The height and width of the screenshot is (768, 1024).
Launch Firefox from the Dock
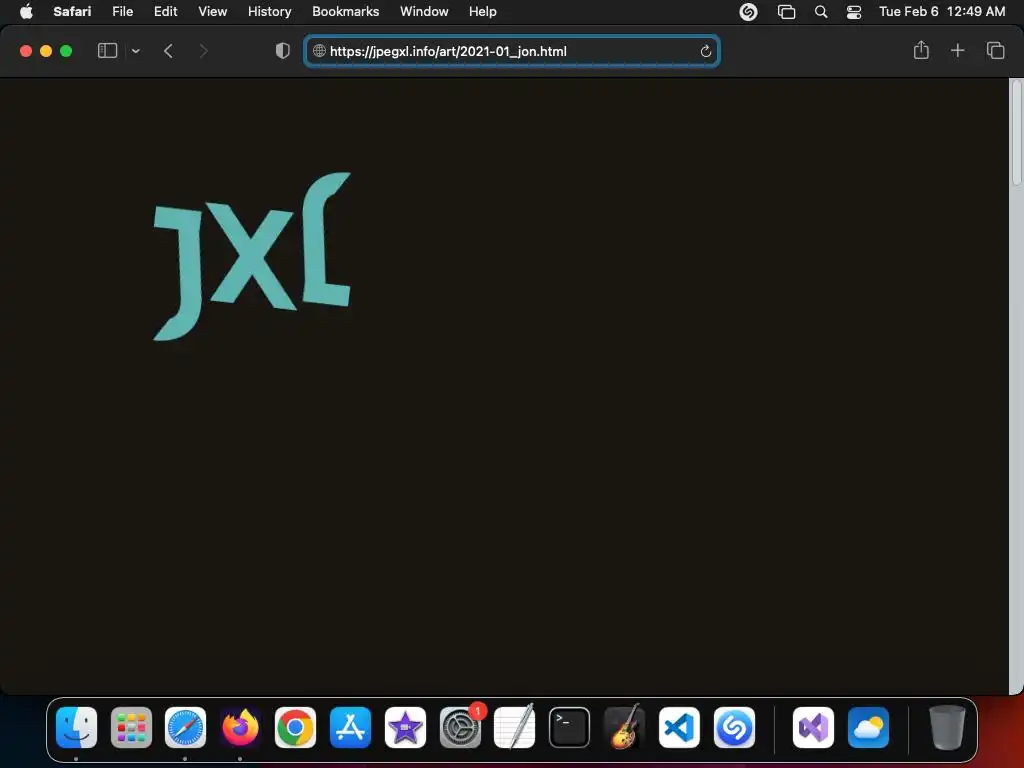(x=240, y=727)
